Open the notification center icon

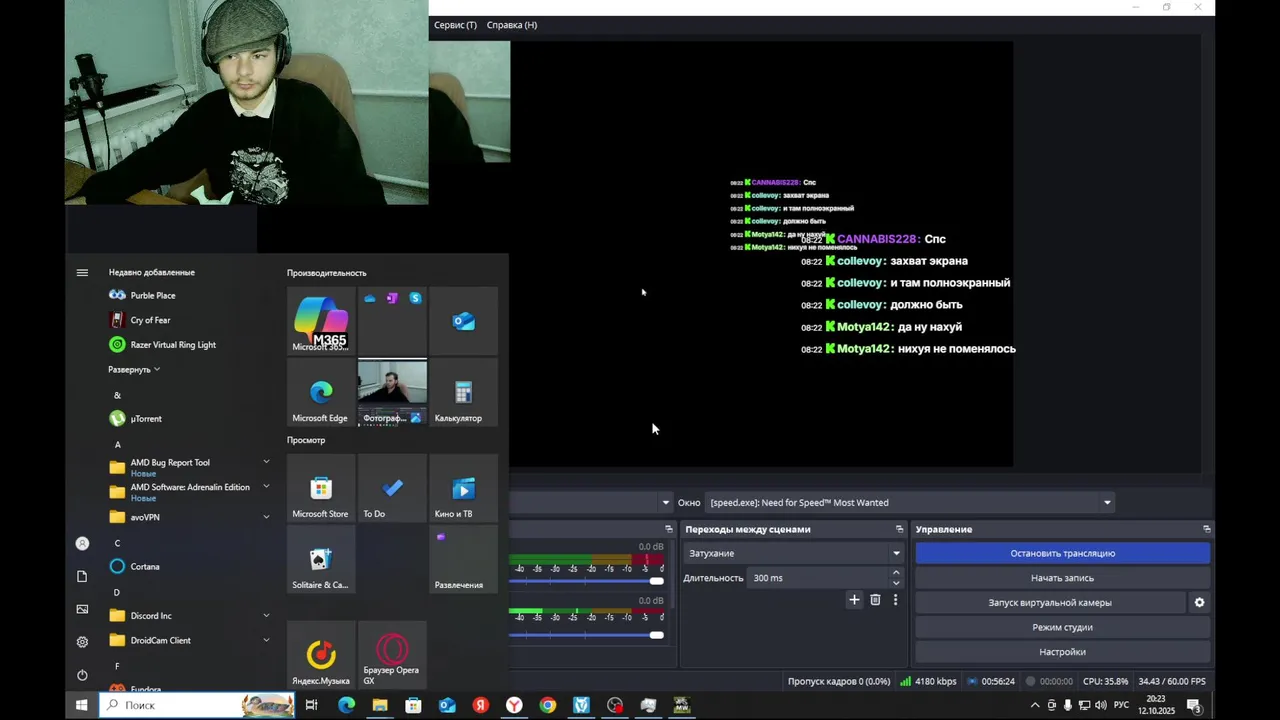(1193, 706)
